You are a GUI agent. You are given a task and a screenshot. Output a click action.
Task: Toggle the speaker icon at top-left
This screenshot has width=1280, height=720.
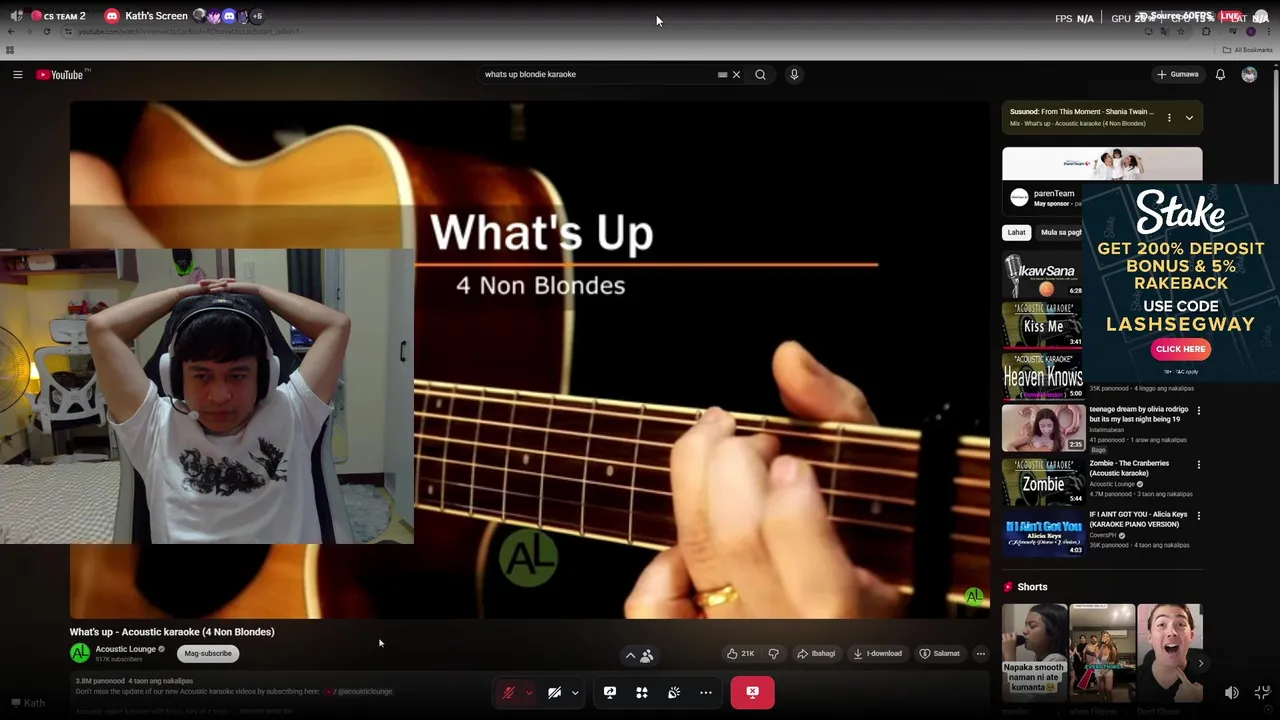point(16,16)
